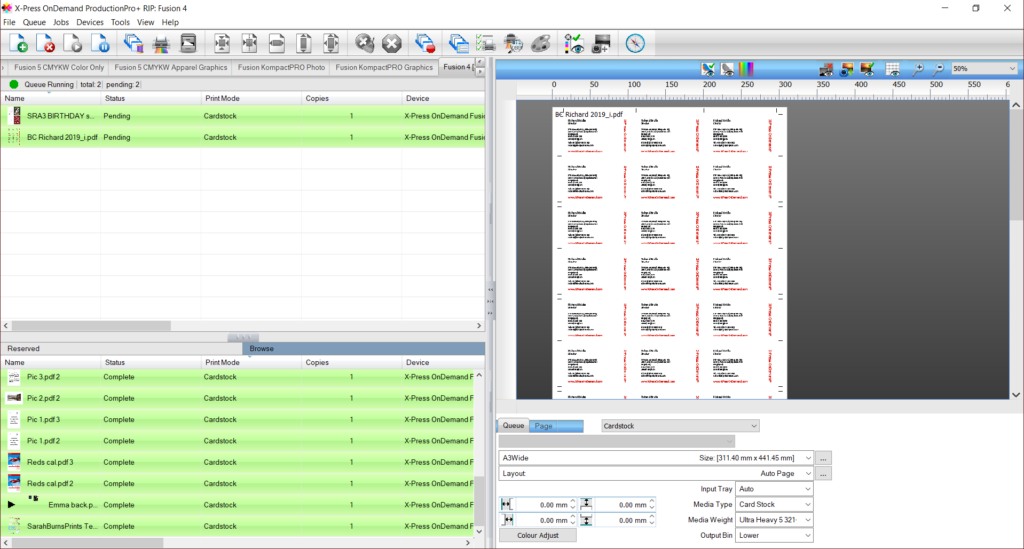Viewport: 1024px width, 549px height.
Task: Open the A3Wide page size dropdown
Action: coord(656,458)
